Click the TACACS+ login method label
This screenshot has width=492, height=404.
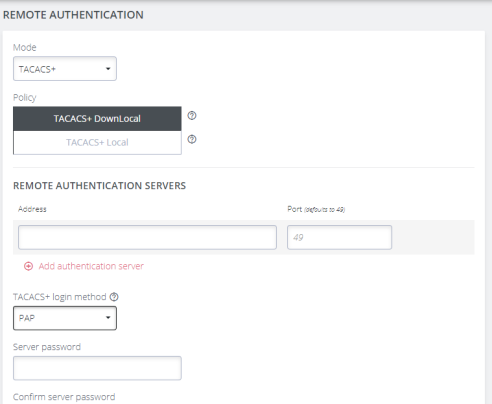coord(60,297)
